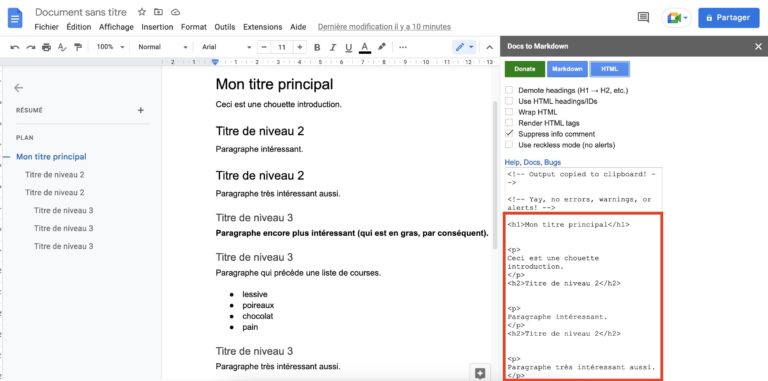Screen dimensions: 768x381
Task: Edit the font size field
Action: [x=282, y=47]
